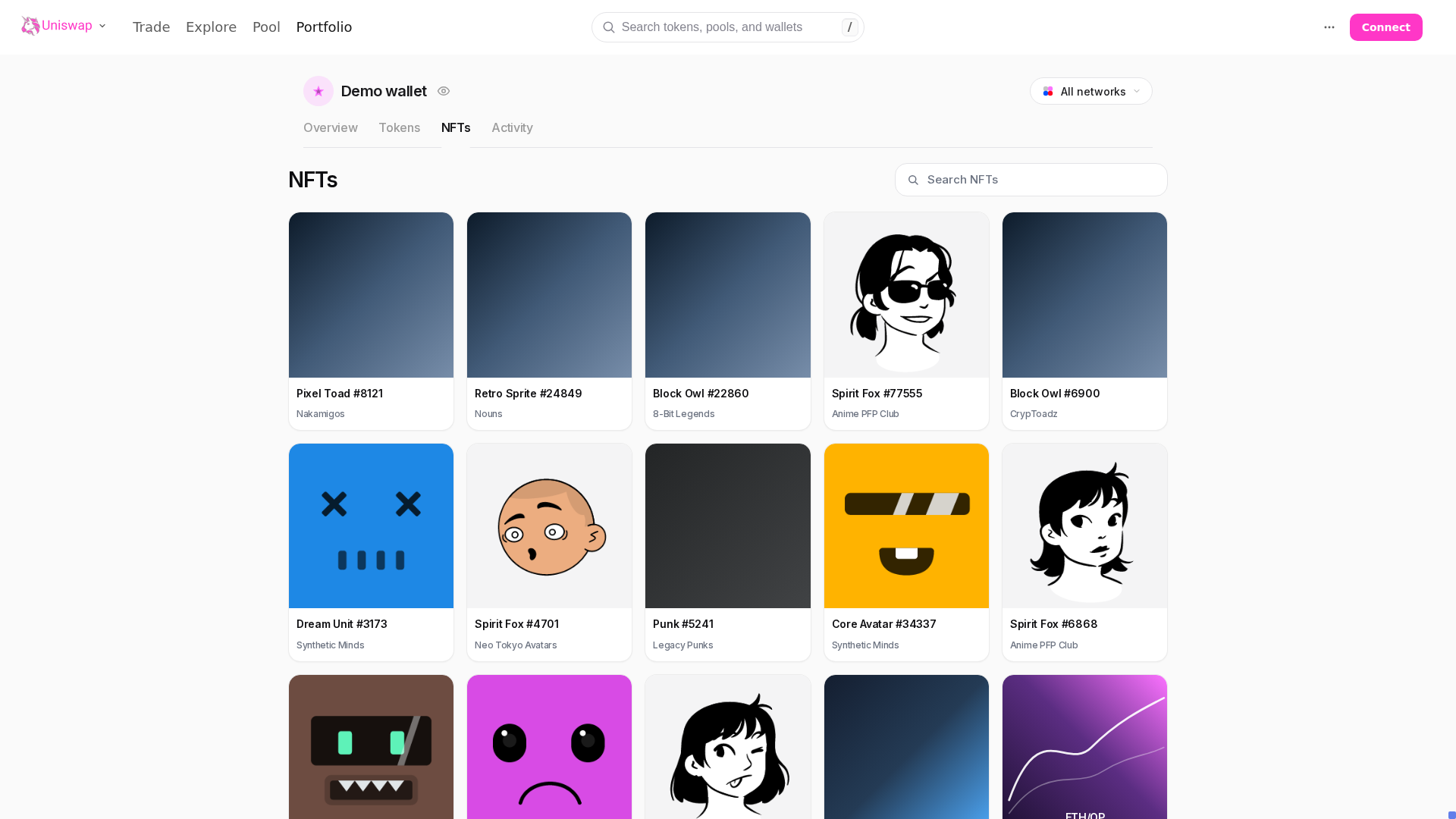Open the winking girl NFT thumbnail
The width and height of the screenshot is (1456, 819).
pos(728,747)
